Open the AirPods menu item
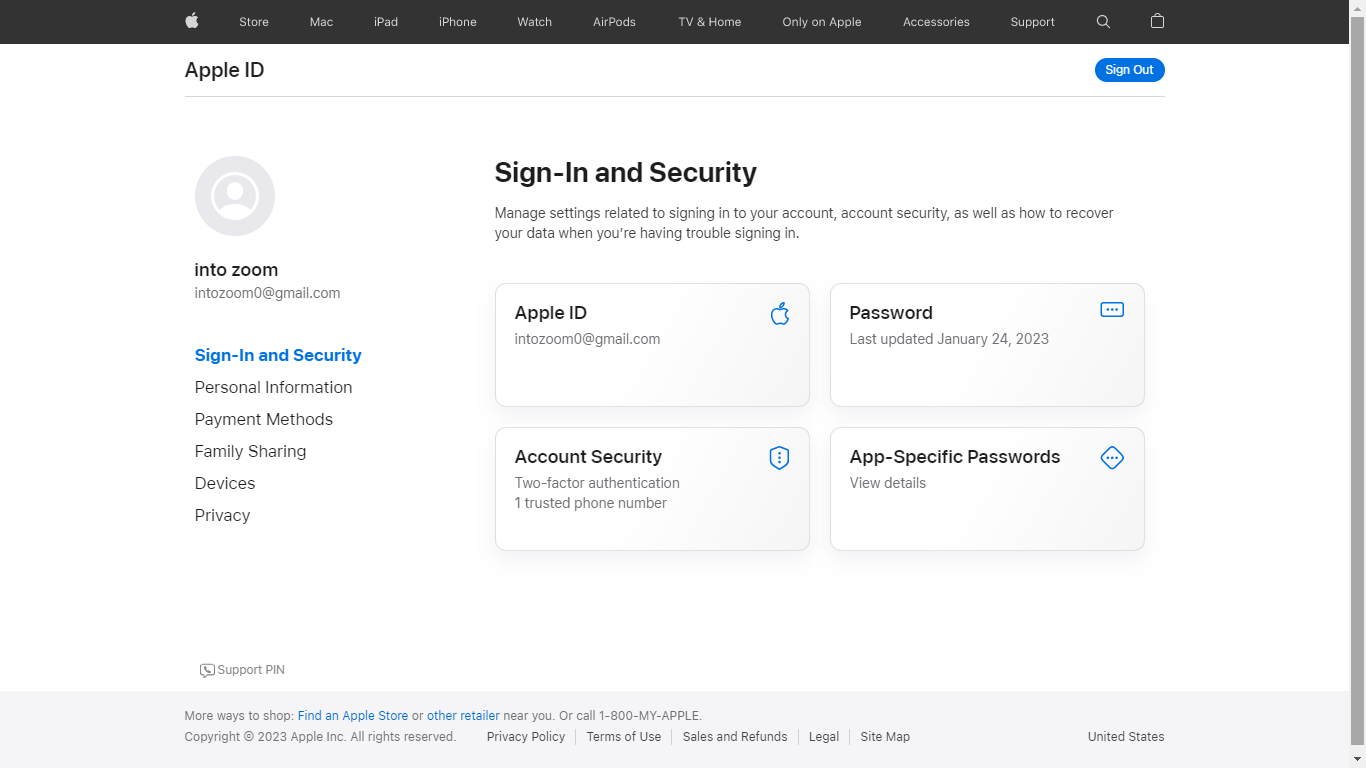 click(x=614, y=22)
